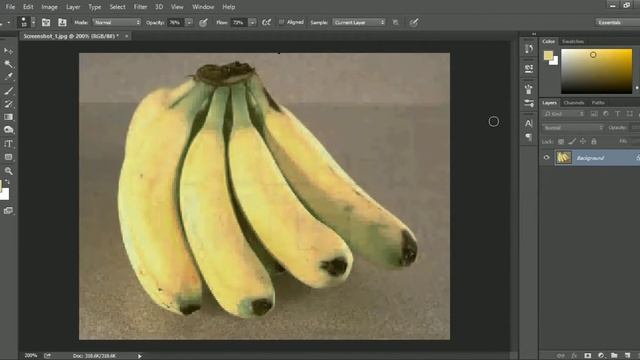Image resolution: width=640 pixels, height=360 pixels.
Task: Open the Brush panel toggle icon
Action: coord(46,22)
